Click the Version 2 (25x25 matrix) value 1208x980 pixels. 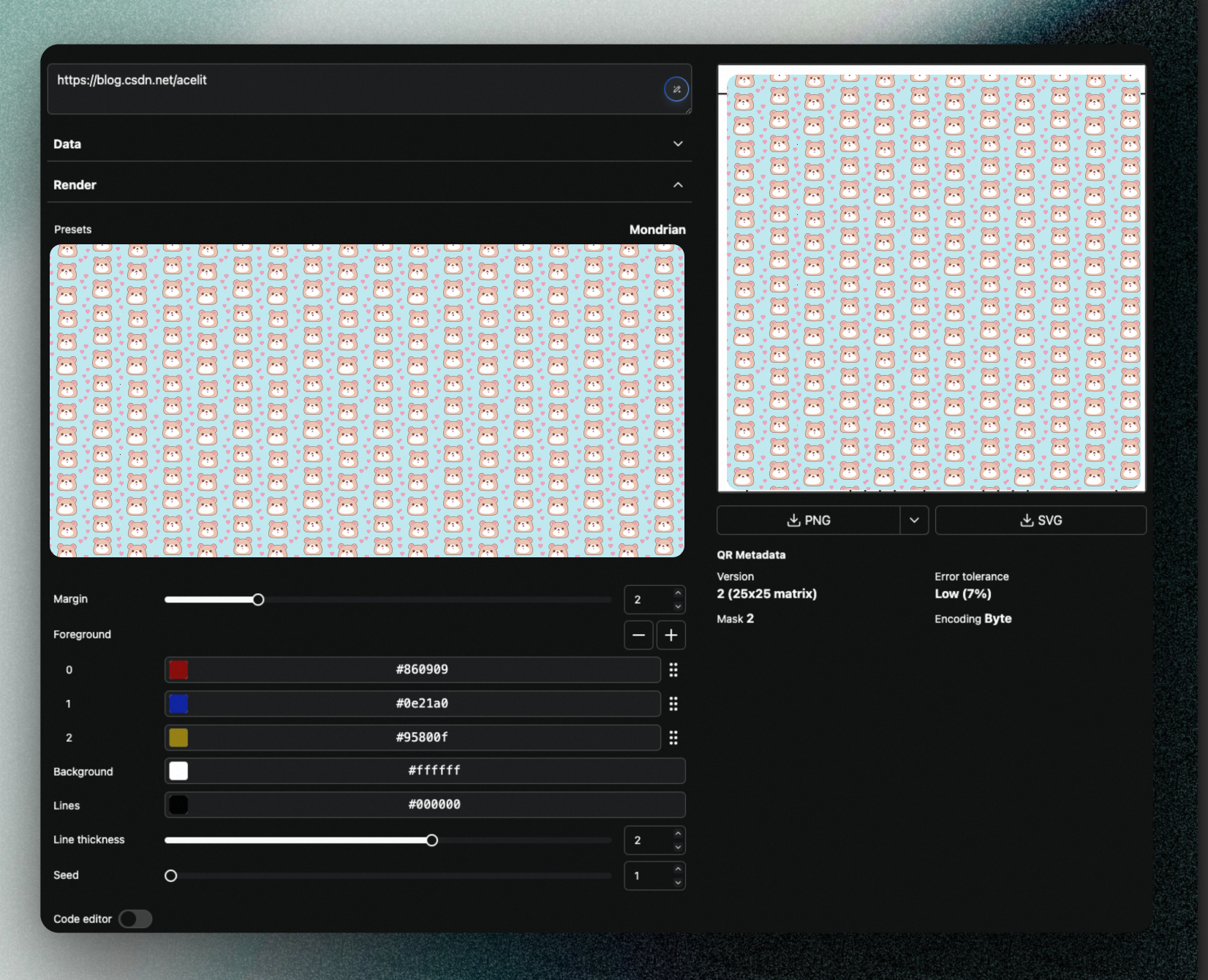(766, 594)
